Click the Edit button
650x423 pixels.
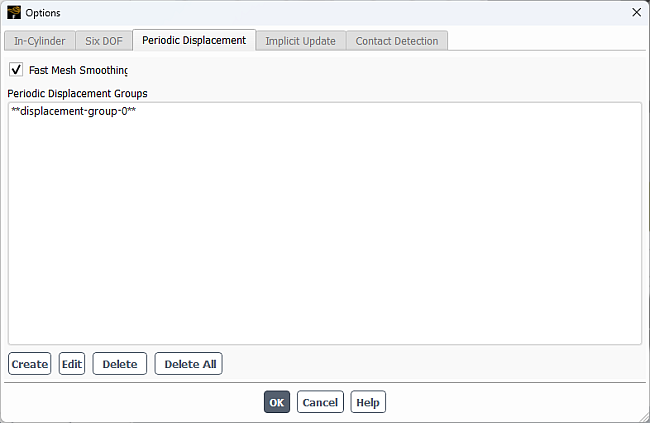pyautogui.click(x=72, y=364)
